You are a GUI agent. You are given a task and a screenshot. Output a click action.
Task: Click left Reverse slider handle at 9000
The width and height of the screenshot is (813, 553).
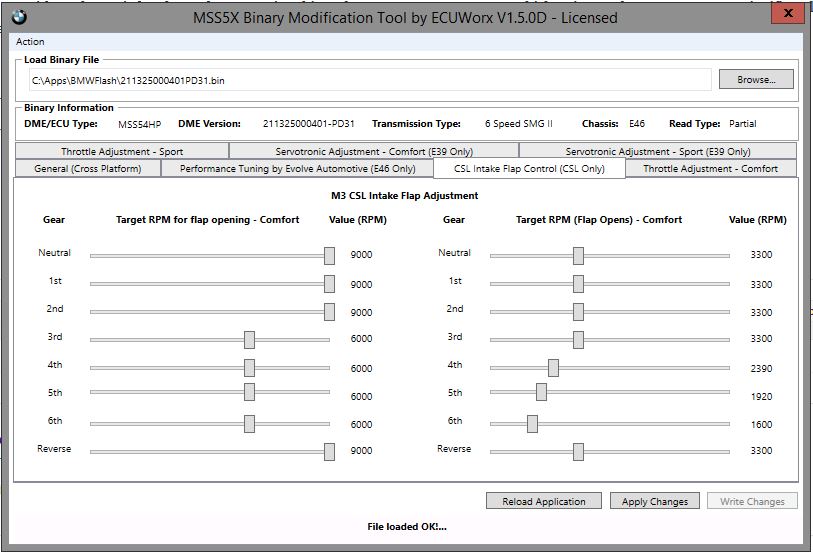(x=329, y=451)
